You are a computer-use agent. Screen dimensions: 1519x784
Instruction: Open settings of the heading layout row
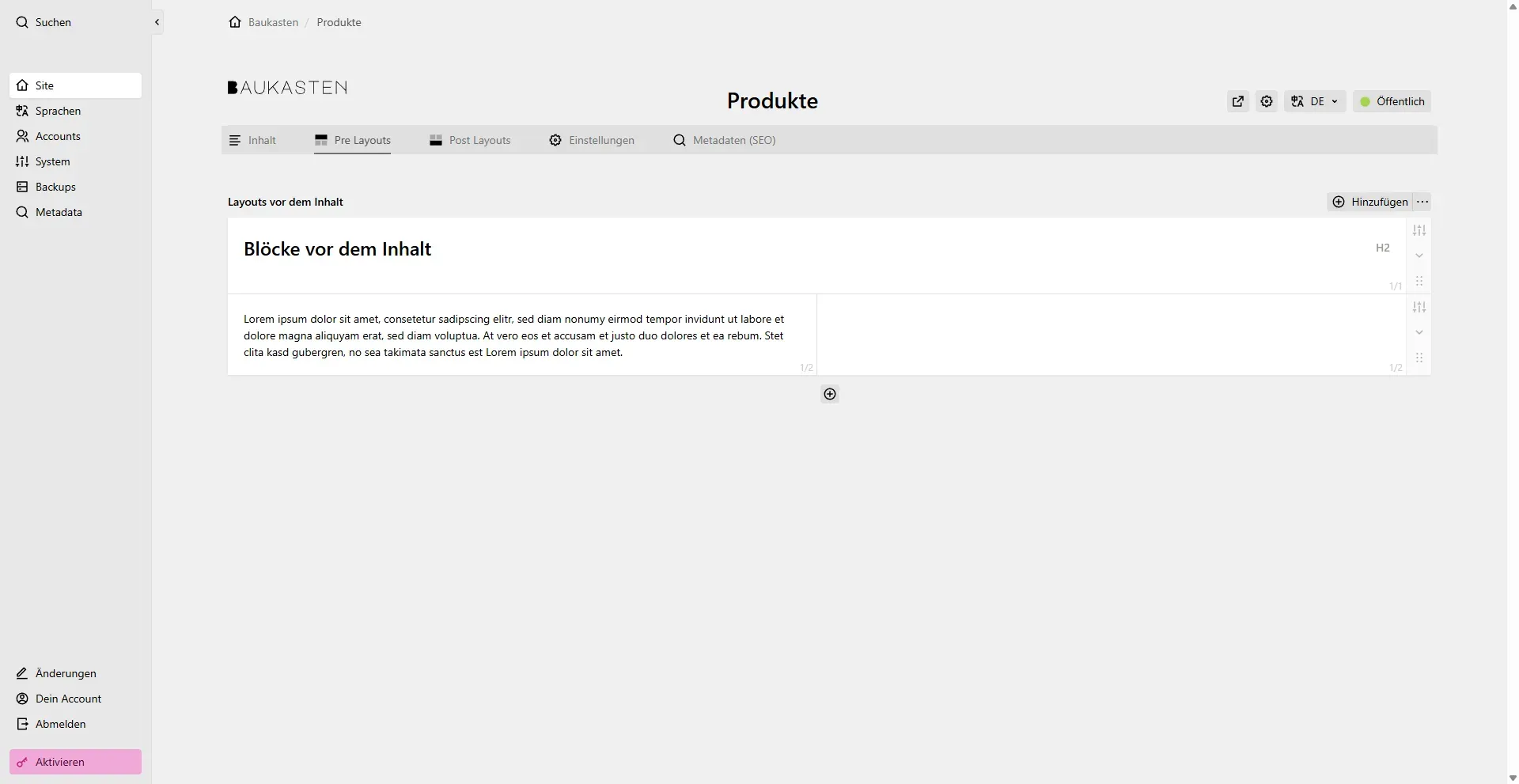coord(1419,230)
